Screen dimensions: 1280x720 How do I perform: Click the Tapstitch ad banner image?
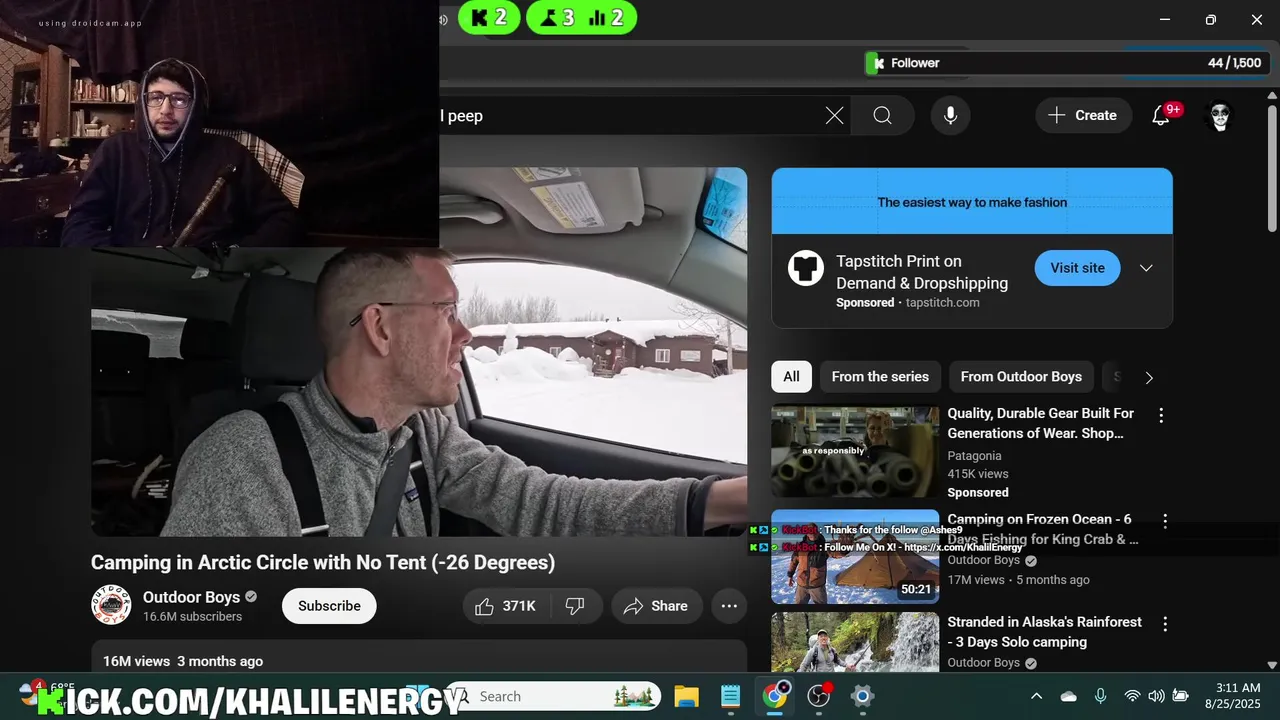tap(972, 201)
